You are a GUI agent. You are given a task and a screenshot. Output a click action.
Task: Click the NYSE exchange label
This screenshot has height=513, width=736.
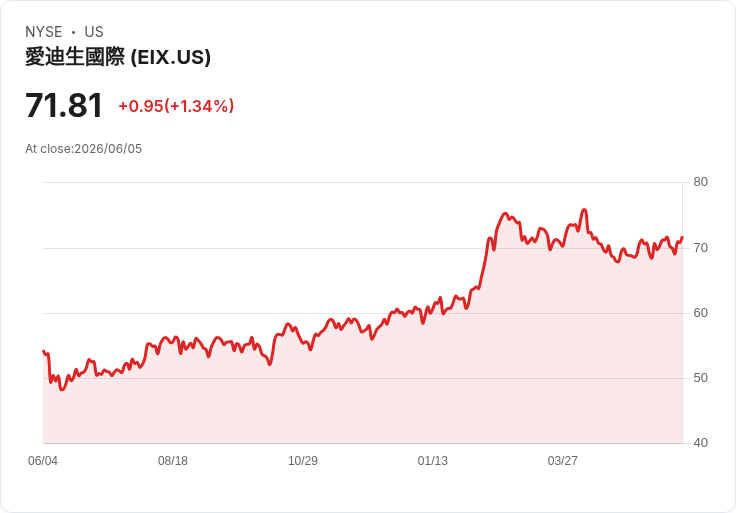tap(44, 32)
